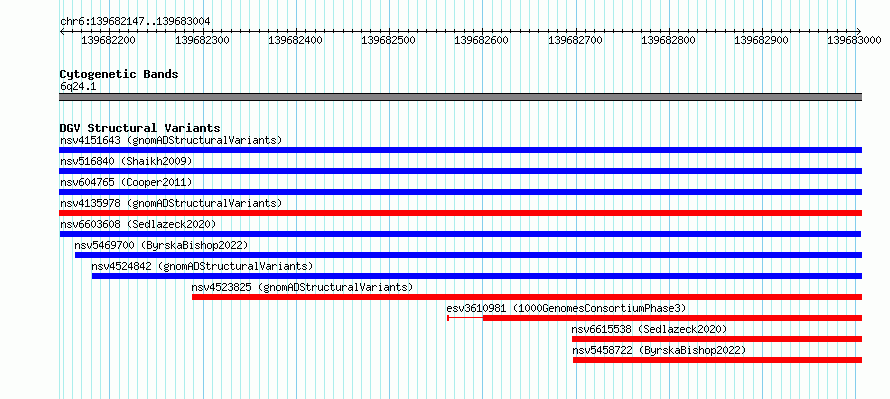Open variant label esv3610981 (1000GenomesConsortiumPhase3)
The image size is (890, 399).
[566, 308]
